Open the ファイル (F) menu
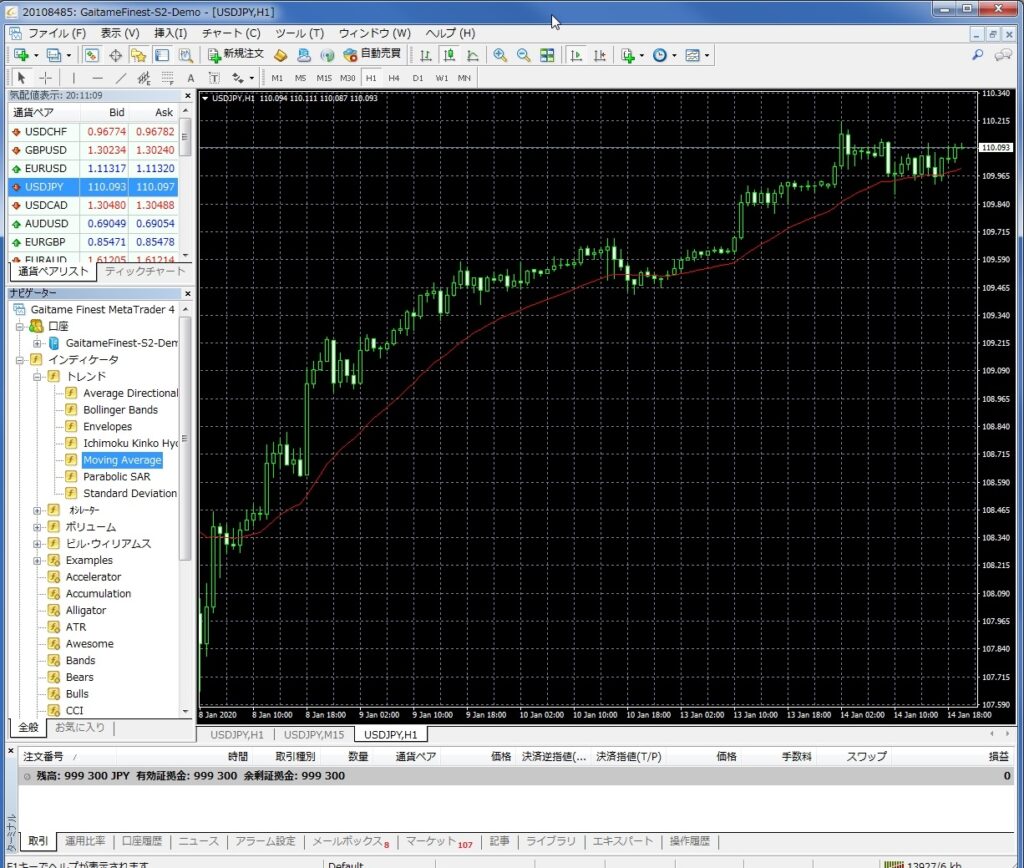This screenshot has width=1024, height=868. coord(56,33)
